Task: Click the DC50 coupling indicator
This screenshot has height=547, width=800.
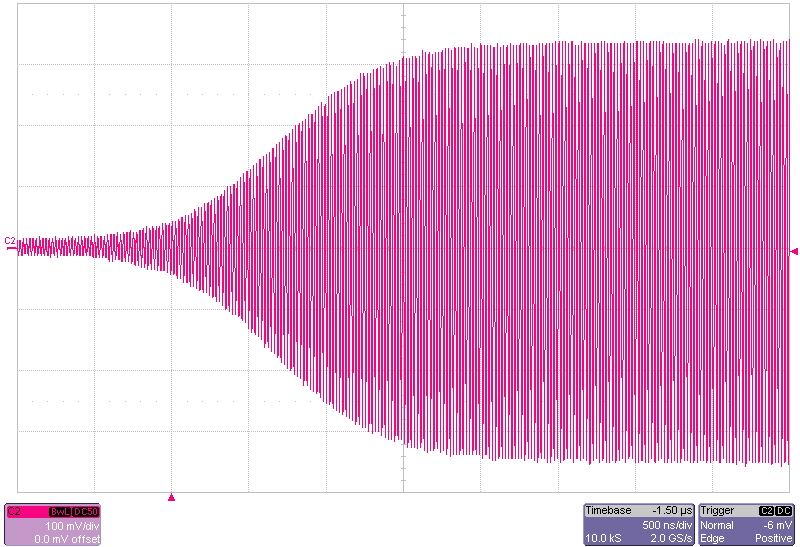Action: 85,512
